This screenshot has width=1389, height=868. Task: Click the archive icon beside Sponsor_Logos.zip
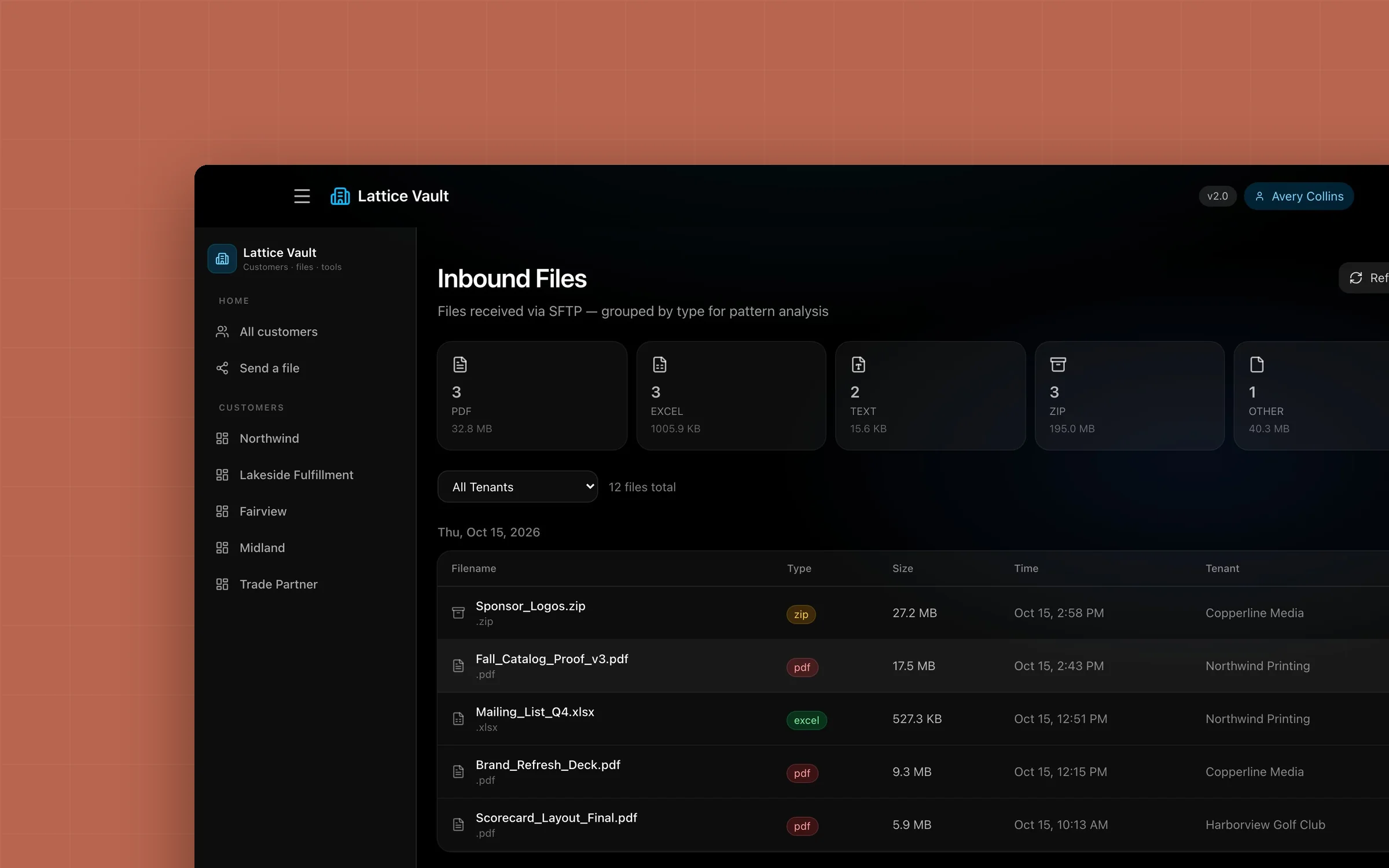(458, 613)
